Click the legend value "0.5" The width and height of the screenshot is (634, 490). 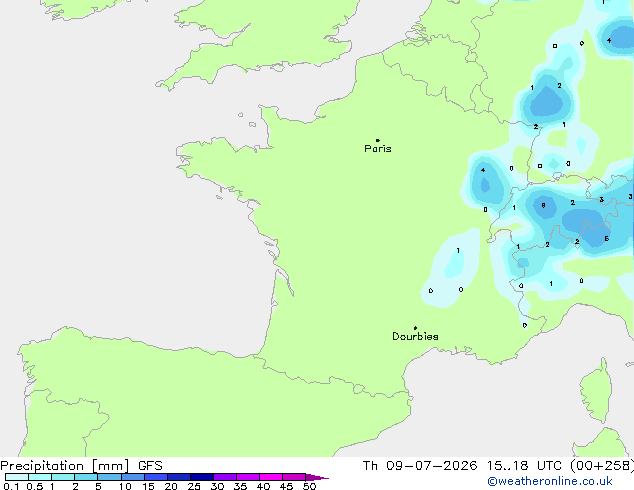click(x=35, y=486)
